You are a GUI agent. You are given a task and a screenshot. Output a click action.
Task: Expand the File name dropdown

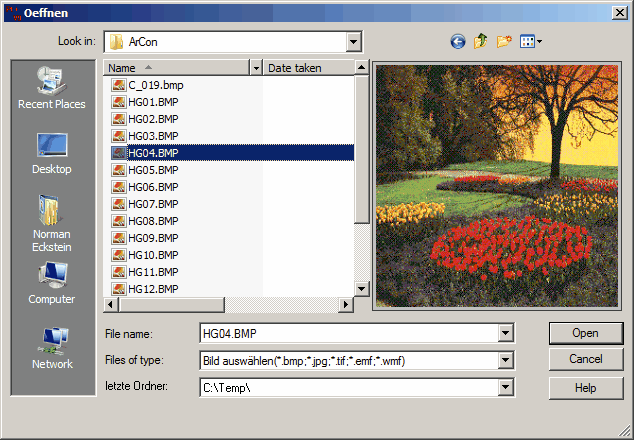505,334
